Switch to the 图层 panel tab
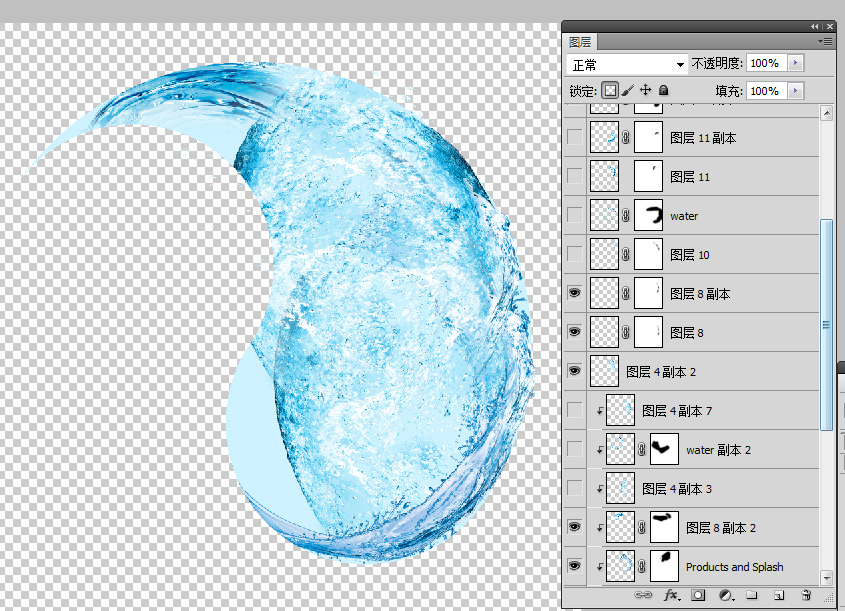Image resolution: width=845 pixels, height=611 pixels. (580, 42)
